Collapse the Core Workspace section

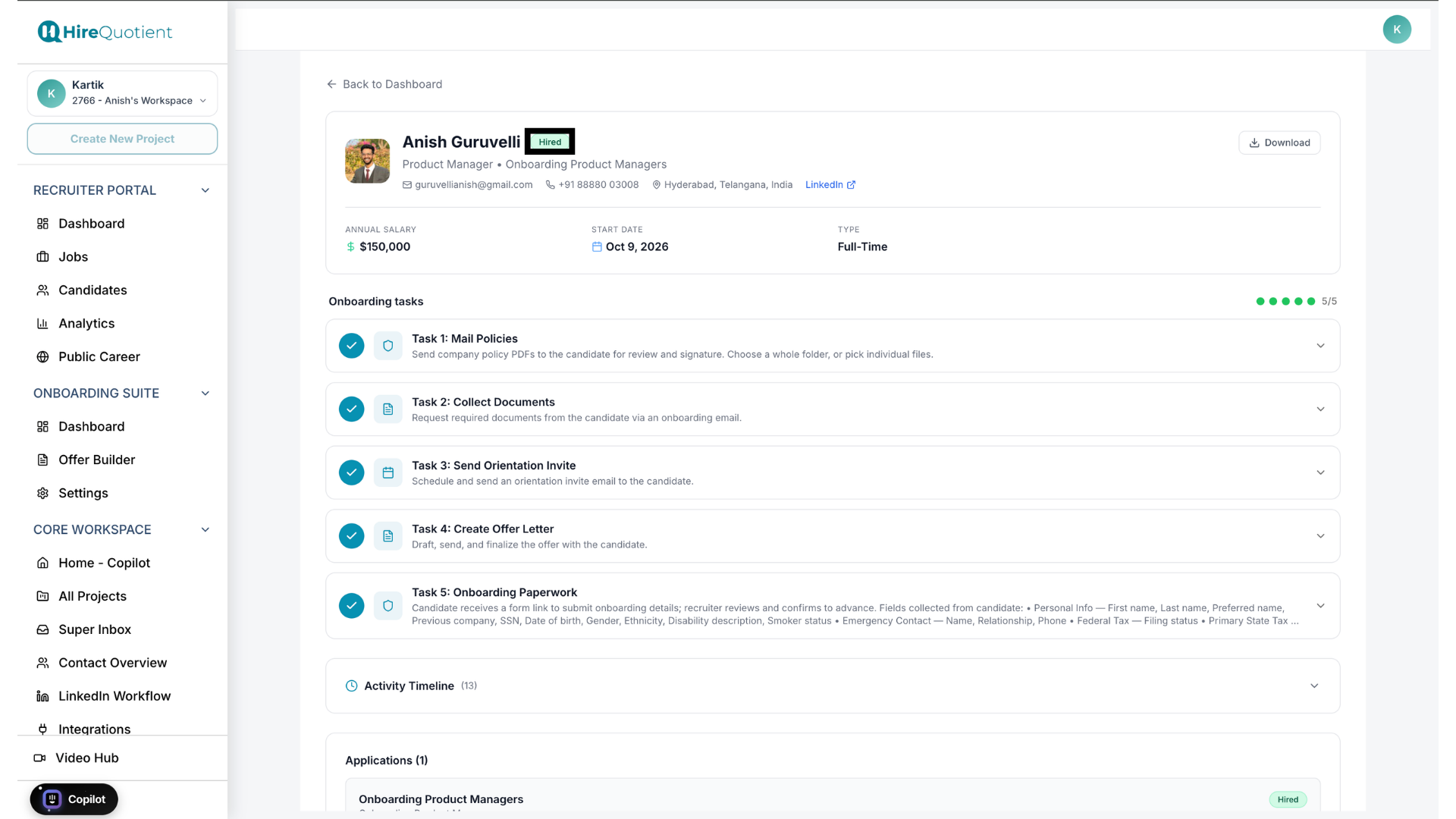click(x=205, y=530)
